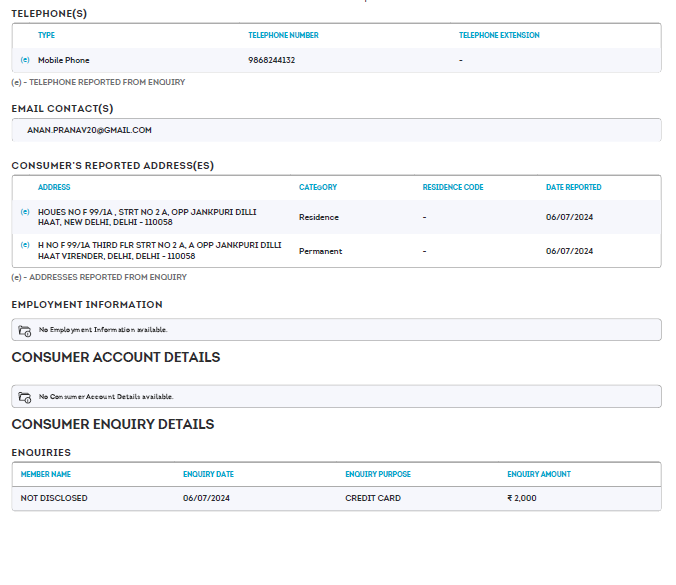The width and height of the screenshot is (676, 585).
Task: Select the NOT DISCLOSED member name cell
Action: coord(54,498)
